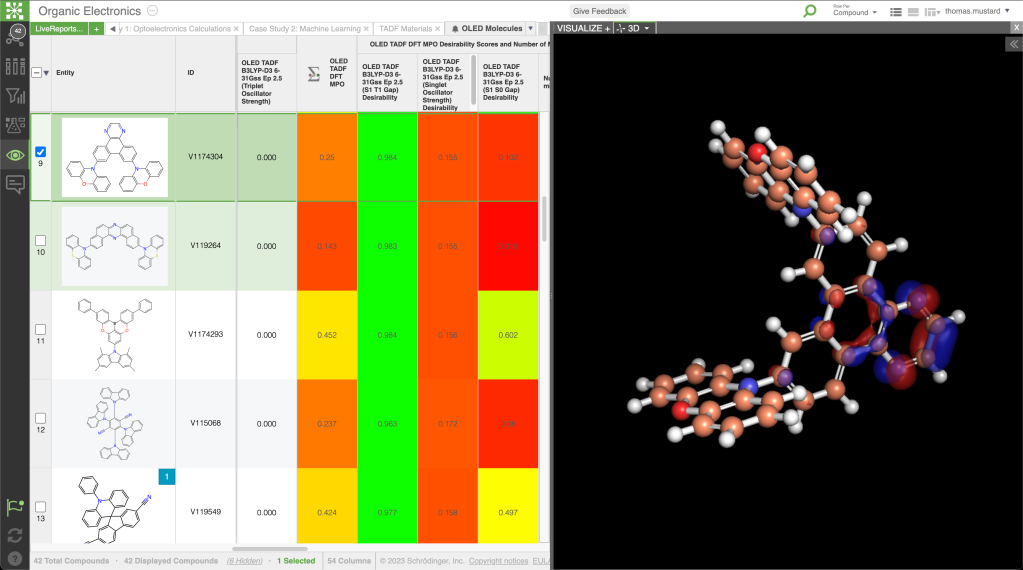1023x570 pixels.
Task: Open the flag notifications sidebar icon
Action: (15, 507)
